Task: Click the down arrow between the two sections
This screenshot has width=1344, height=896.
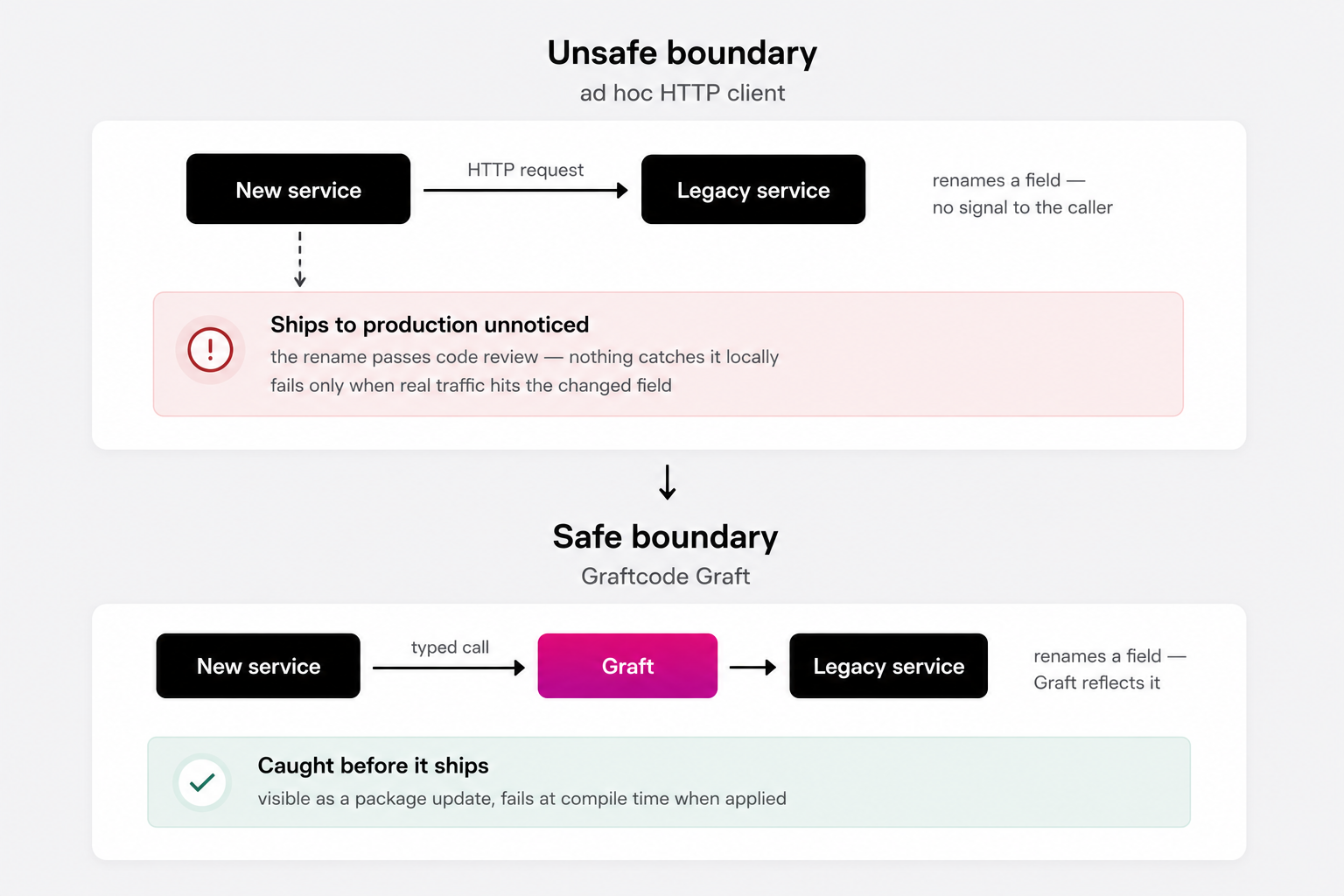Action: pos(668,482)
